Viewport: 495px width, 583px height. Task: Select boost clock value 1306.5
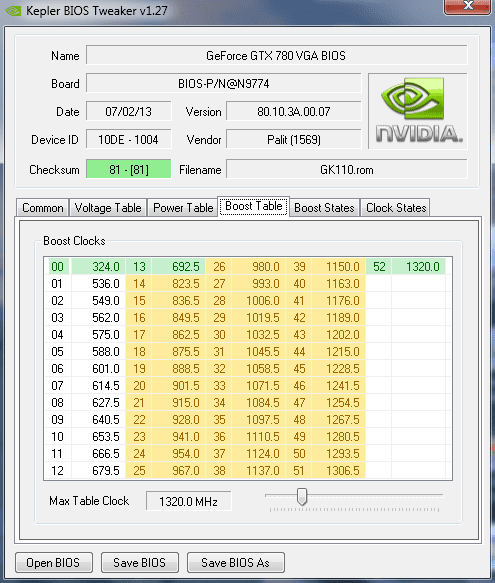pyautogui.click(x=338, y=470)
